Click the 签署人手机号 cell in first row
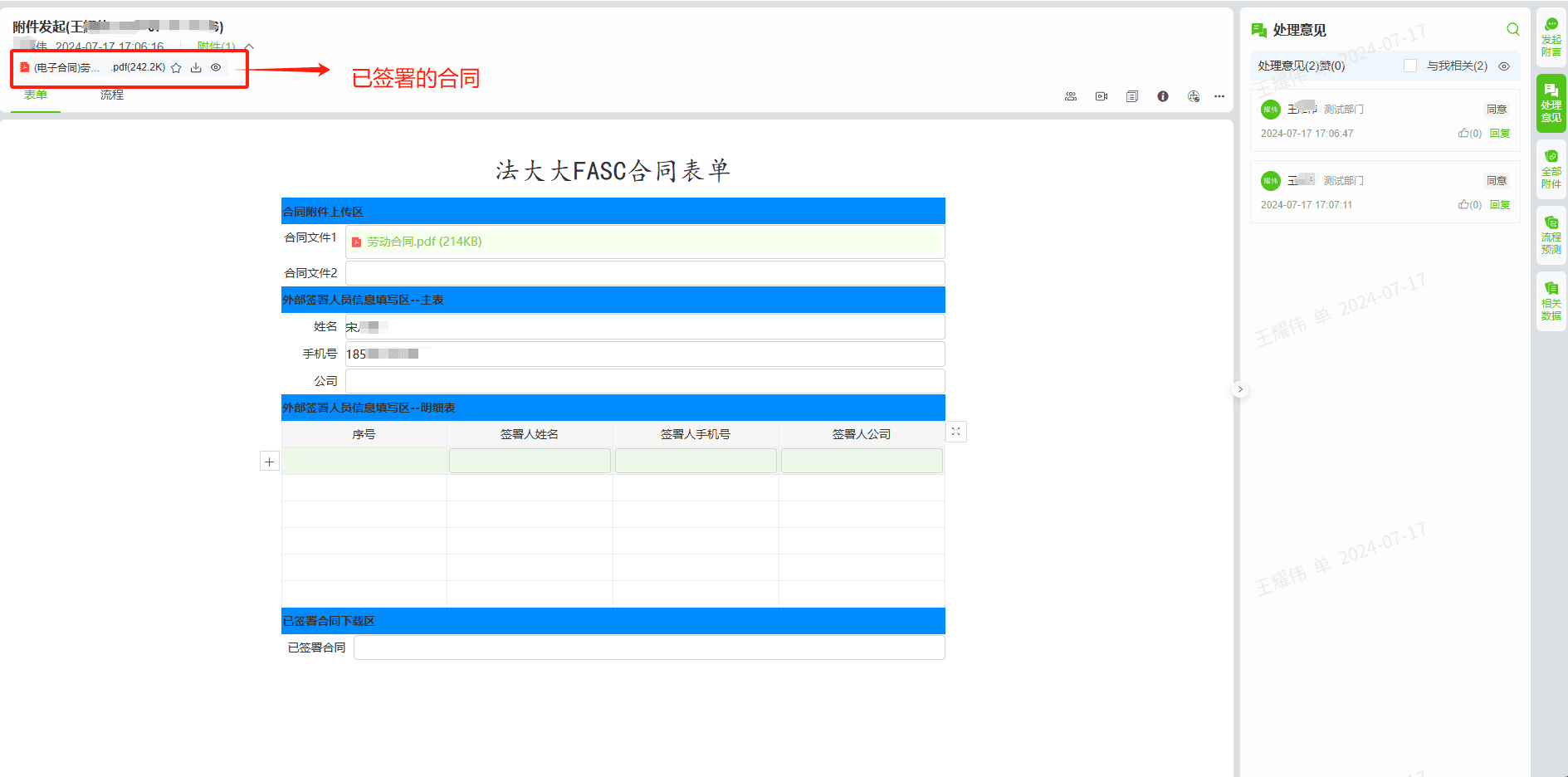Screen dimensions: 1568x777 coord(696,461)
